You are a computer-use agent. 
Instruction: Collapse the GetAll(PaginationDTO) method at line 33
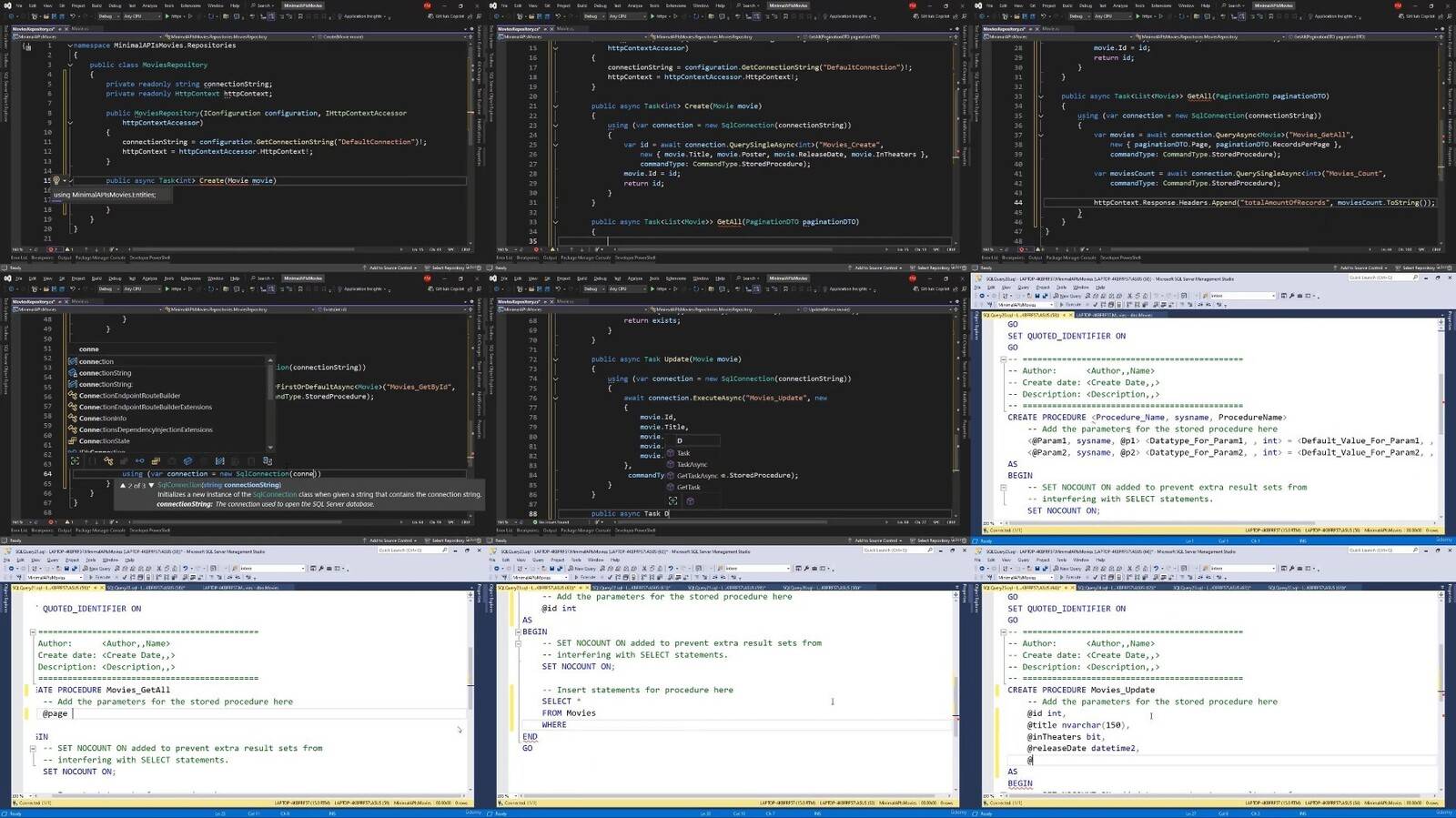click(555, 221)
